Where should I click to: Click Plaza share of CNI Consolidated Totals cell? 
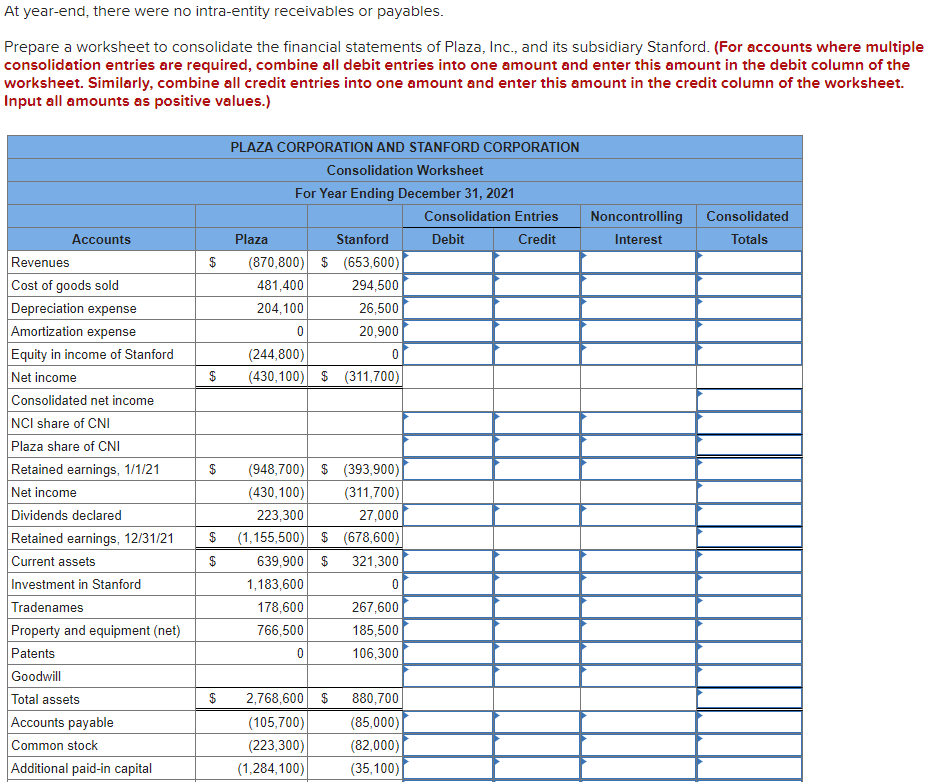pos(749,446)
